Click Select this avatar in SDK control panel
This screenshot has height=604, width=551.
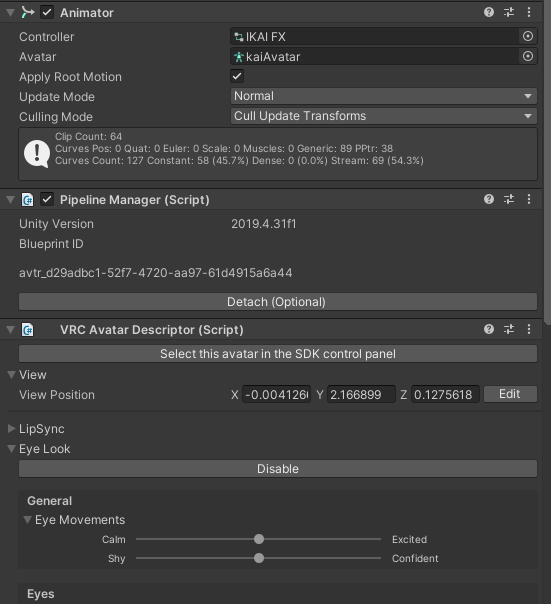click(278, 354)
